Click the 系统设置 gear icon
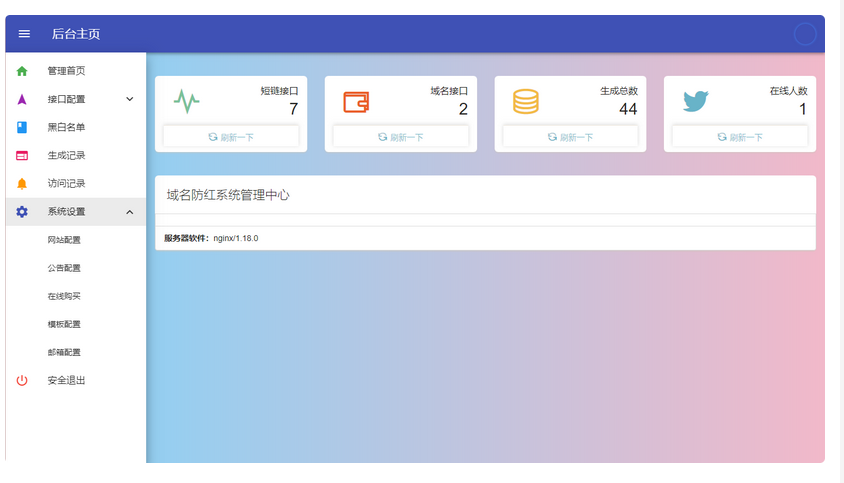The height and width of the screenshot is (483, 844). [22, 212]
